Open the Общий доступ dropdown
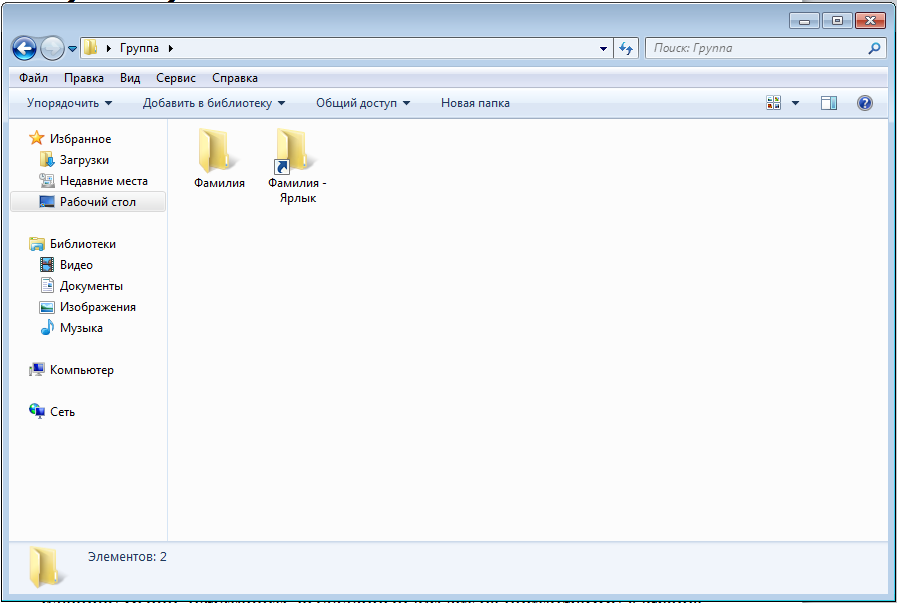The image size is (897, 603). 363,104
